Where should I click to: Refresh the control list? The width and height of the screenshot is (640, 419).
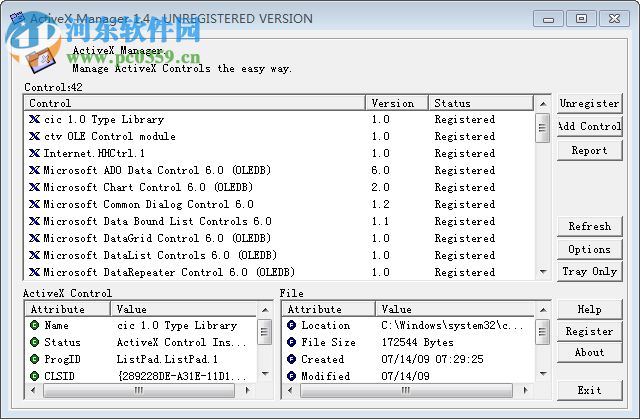point(589,226)
